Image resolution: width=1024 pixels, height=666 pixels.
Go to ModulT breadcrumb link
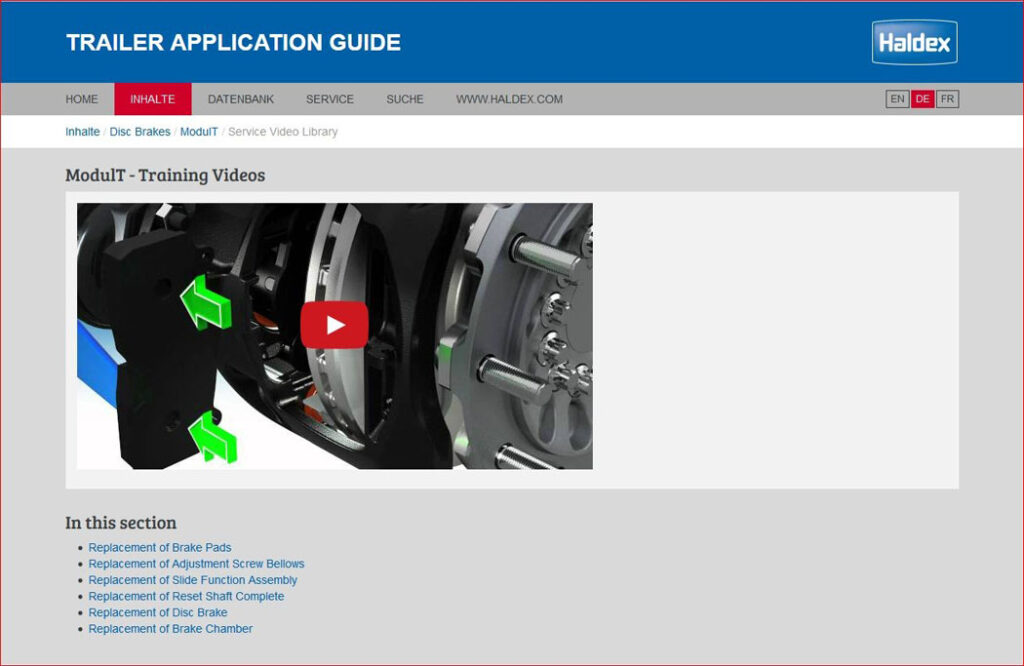click(x=199, y=132)
